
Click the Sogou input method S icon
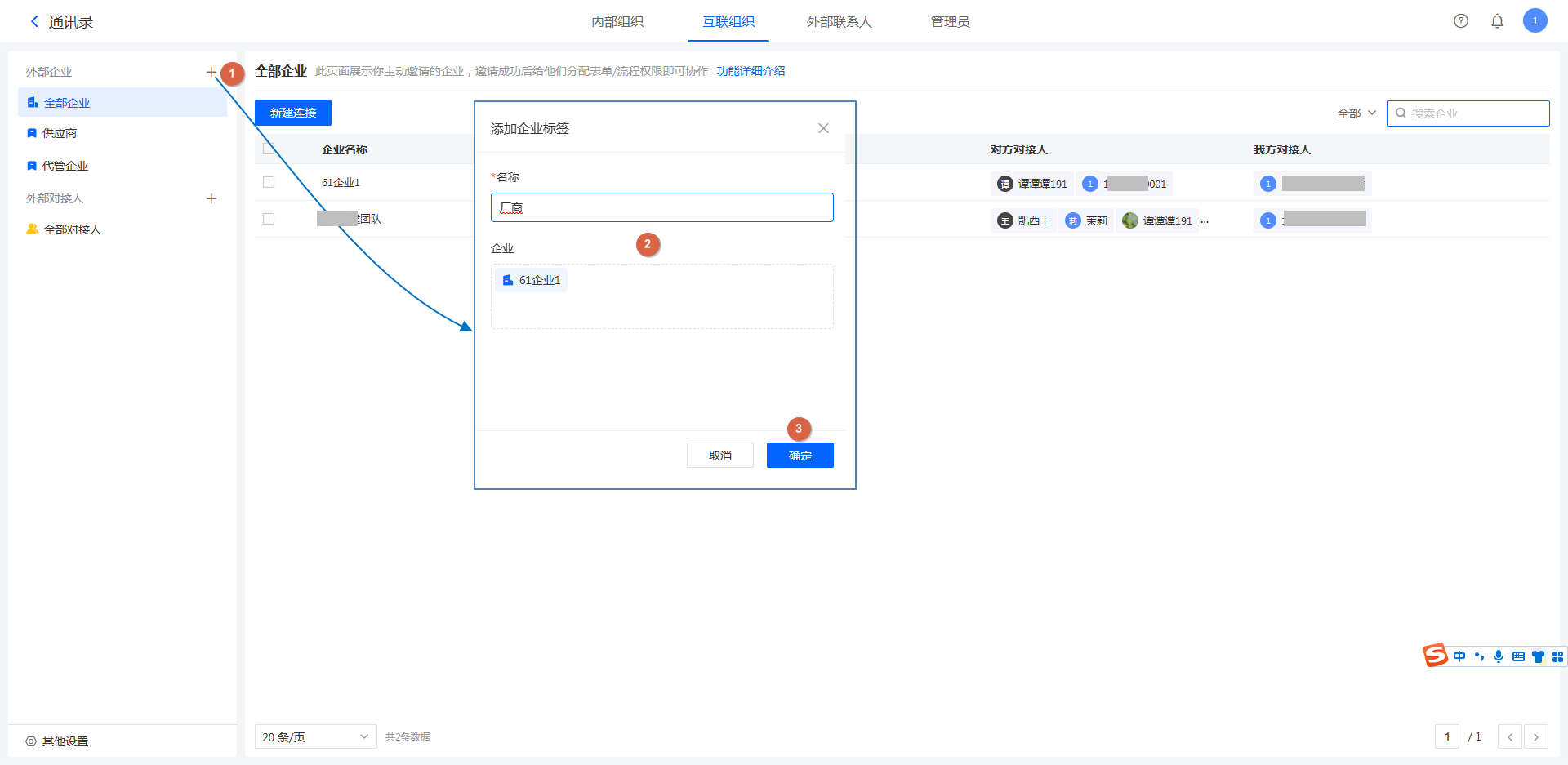[x=1435, y=656]
